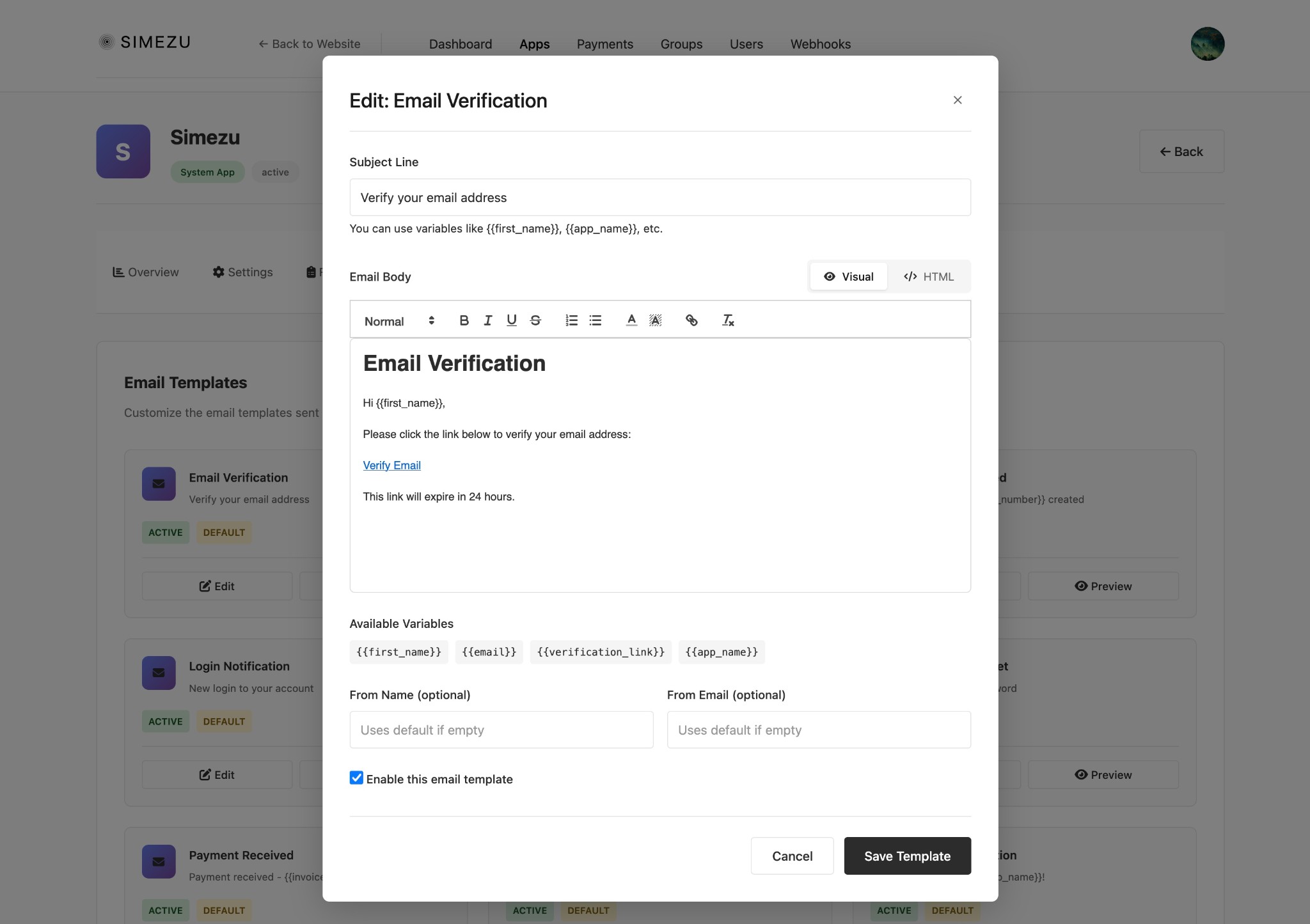Click the 'Please click the link below' line

pyautogui.click(x=497, y=435)
